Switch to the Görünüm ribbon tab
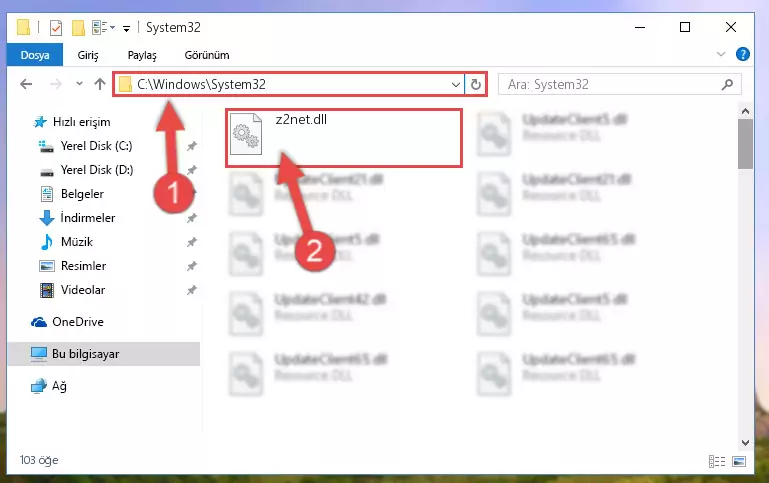Image resolution: width=769 pixels, height=483 pixels. point(206,55)
